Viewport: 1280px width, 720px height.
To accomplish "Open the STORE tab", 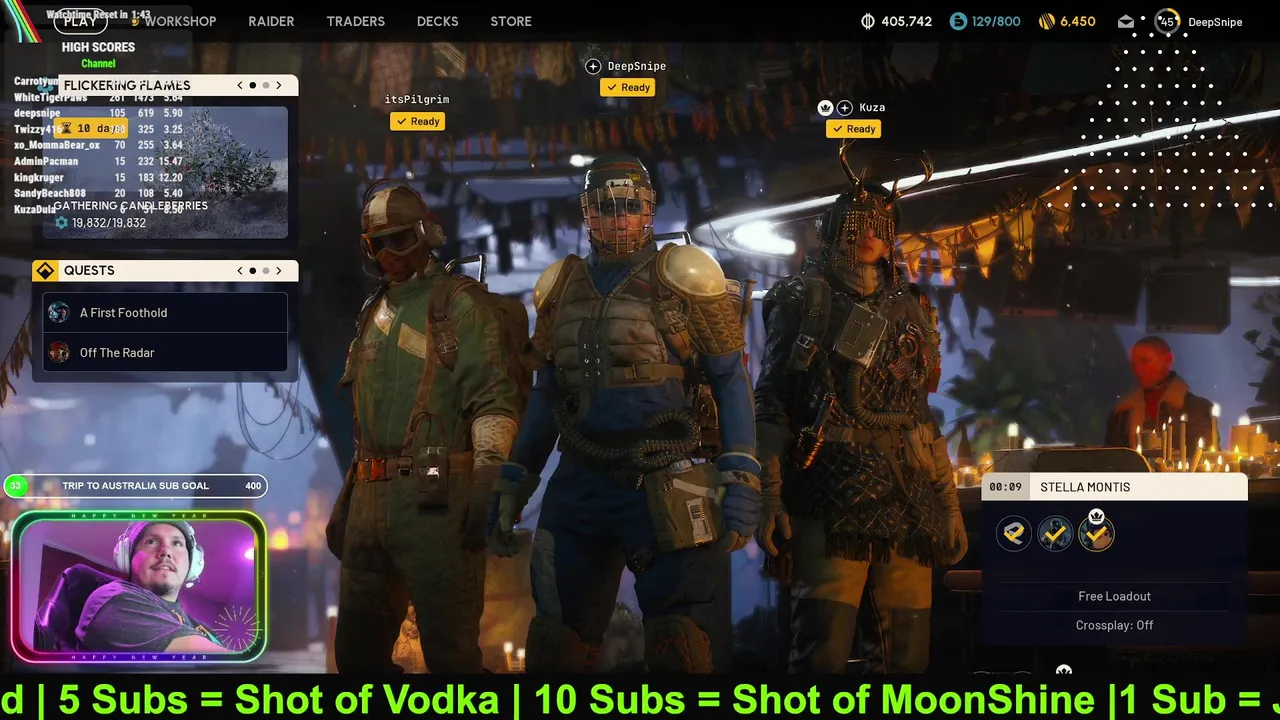I will coord(511,21).
